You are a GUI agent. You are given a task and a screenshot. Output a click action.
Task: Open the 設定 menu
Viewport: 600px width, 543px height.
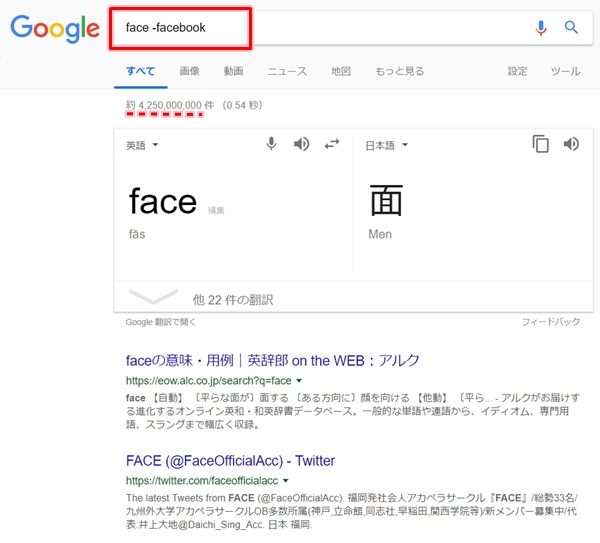[517, 71]
